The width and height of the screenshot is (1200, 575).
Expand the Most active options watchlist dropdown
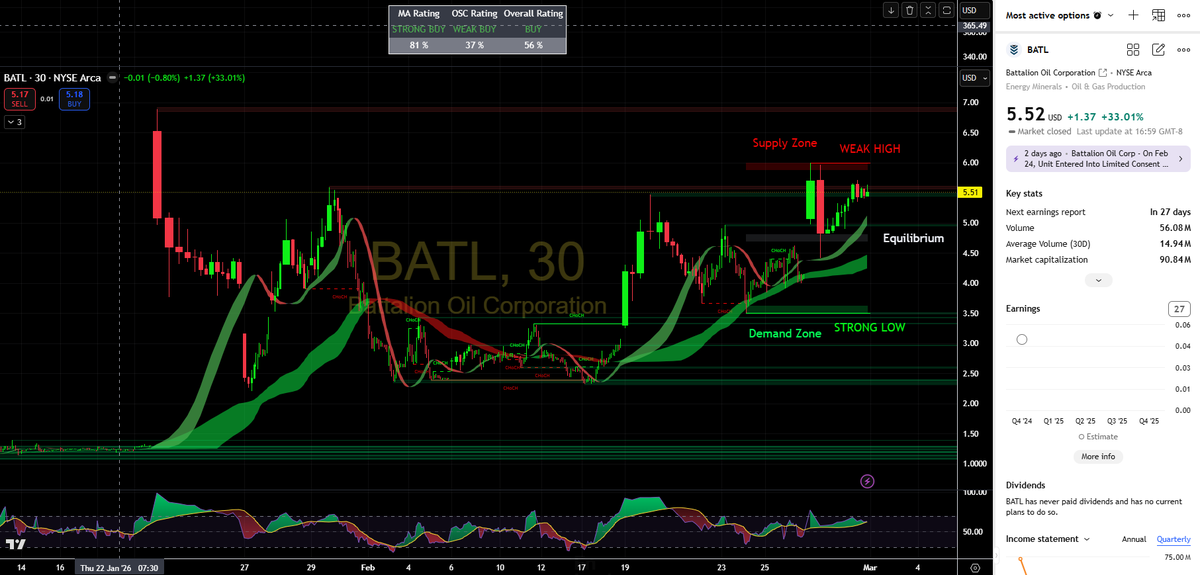1110,15
